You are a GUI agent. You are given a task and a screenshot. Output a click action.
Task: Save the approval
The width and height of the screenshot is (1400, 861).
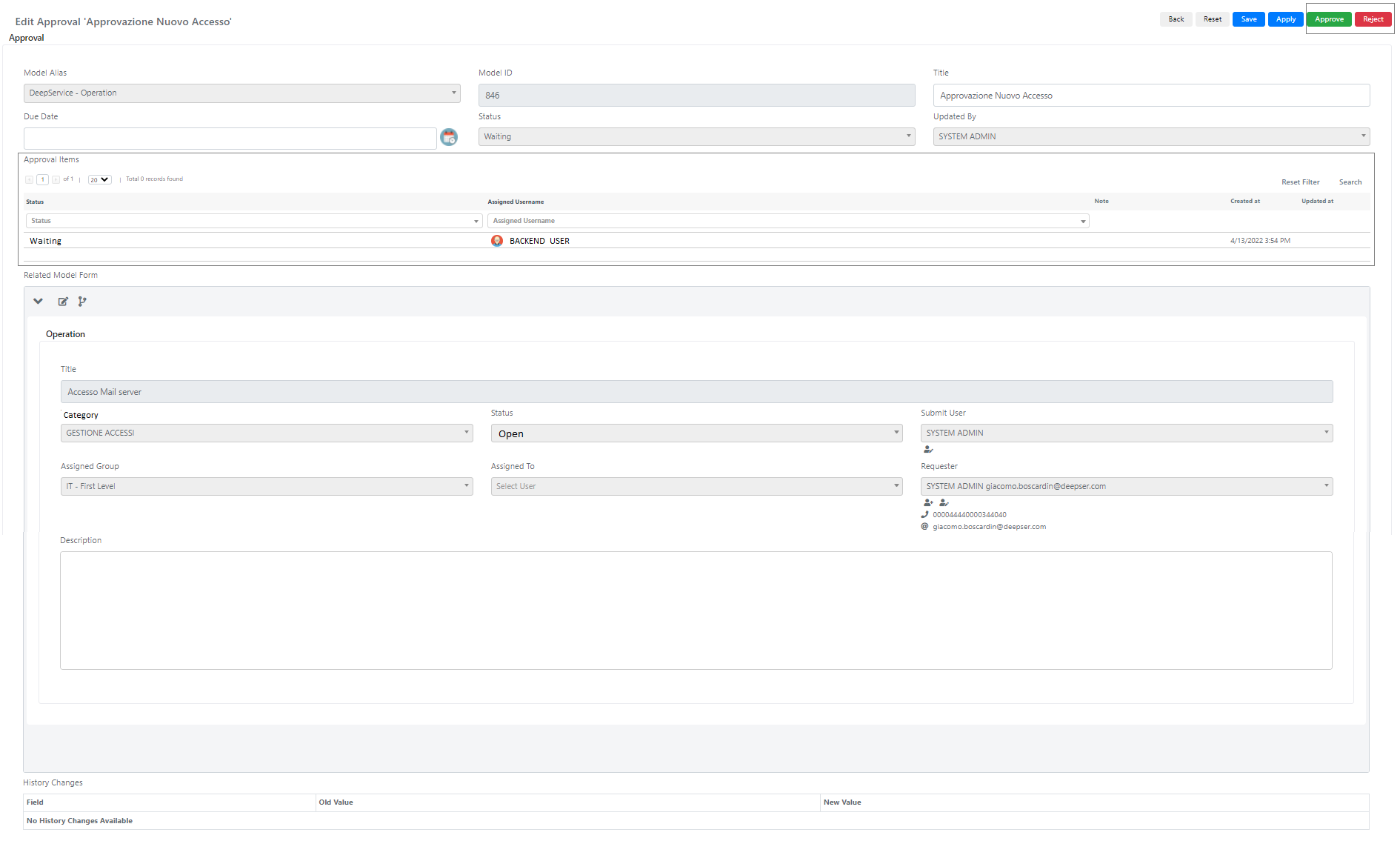1249,19
